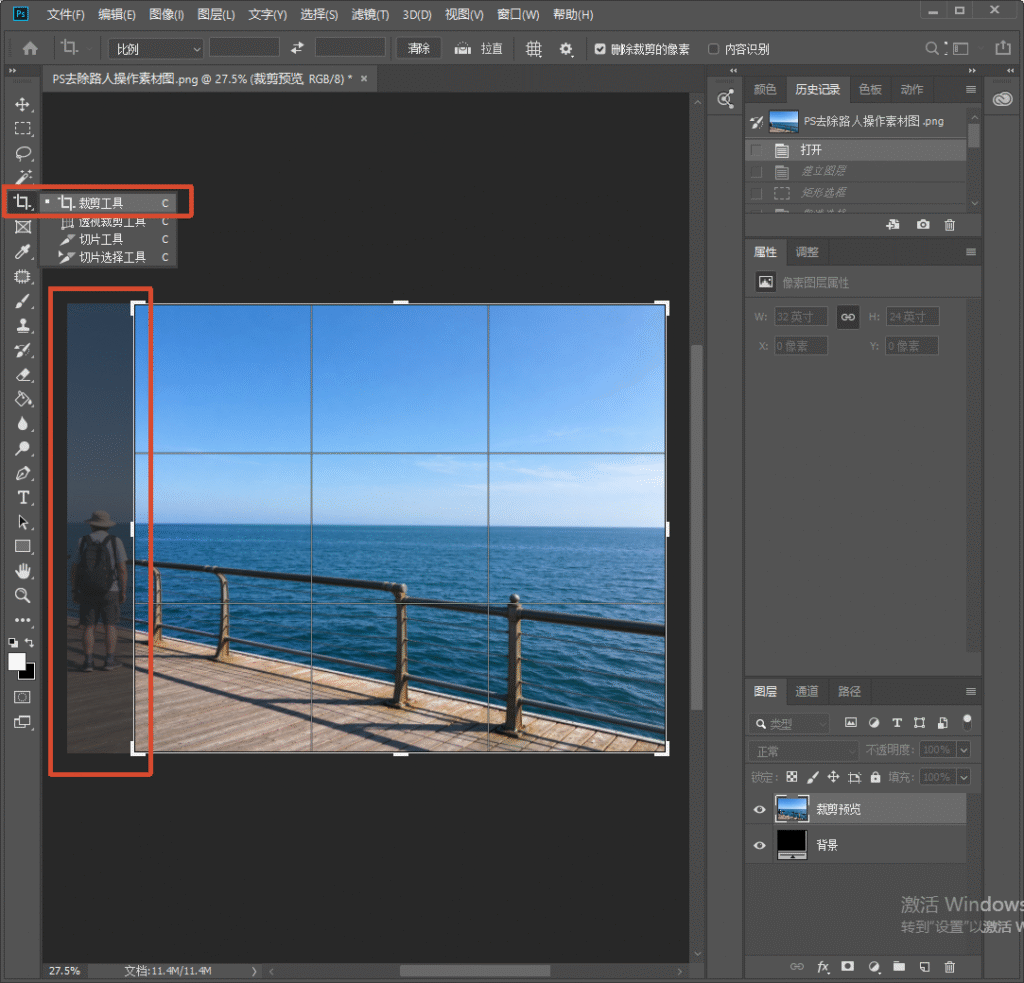1024x983 pixels.
Task: Expand the 填充 fill dropdown arrow
Action: pos(964,777)
